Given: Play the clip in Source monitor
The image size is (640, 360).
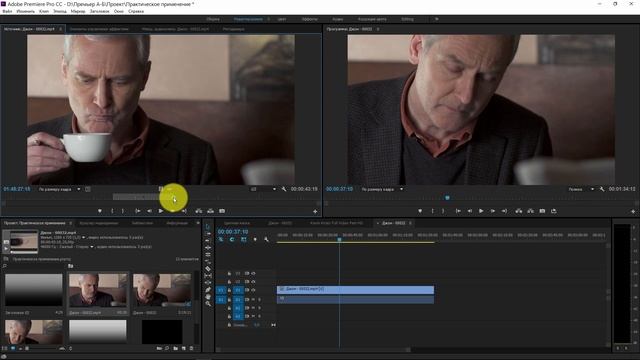Looking at the screenshot, I should pos(161,211).
